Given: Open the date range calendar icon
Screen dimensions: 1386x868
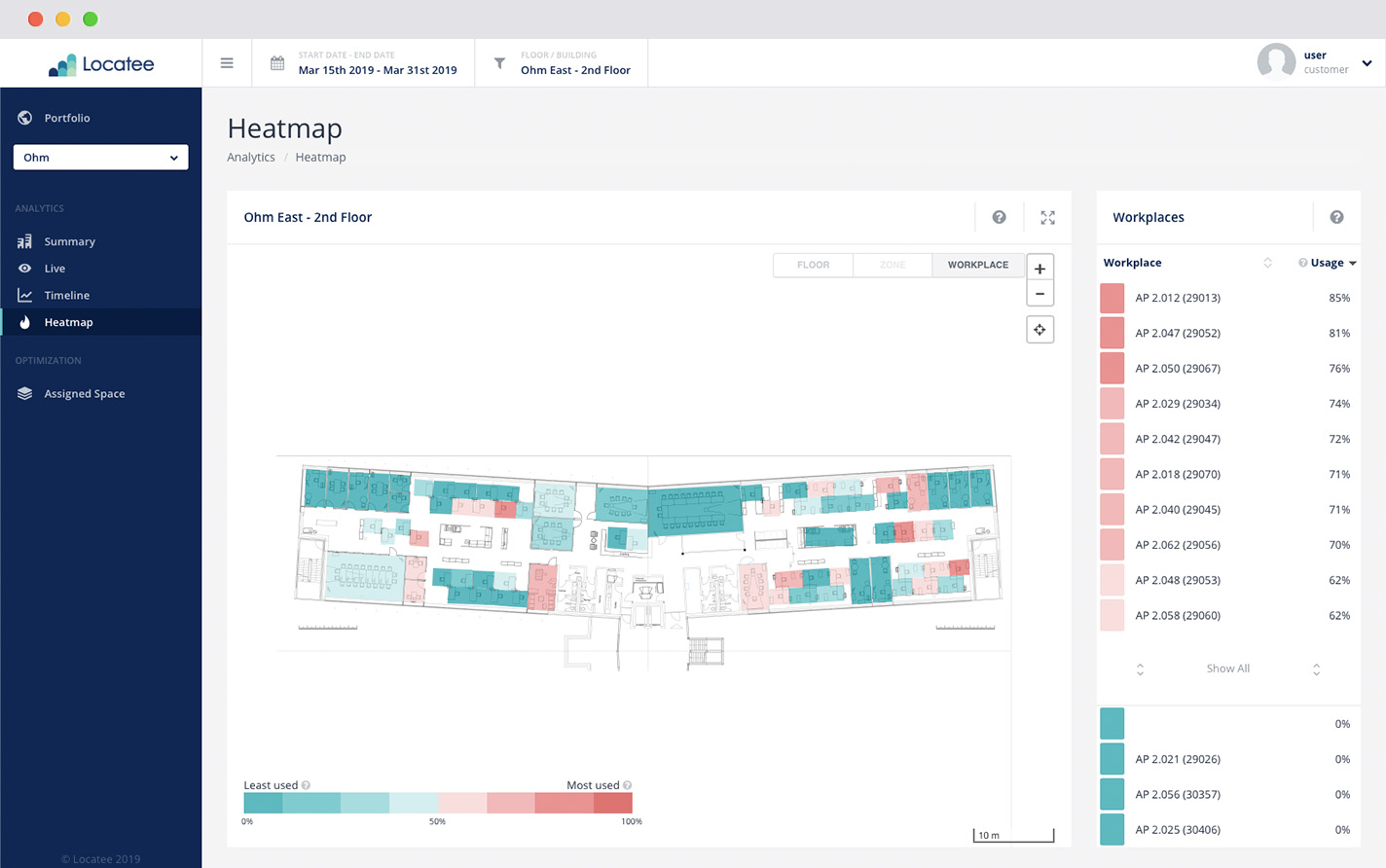Looking at the screenshot, I should pos(277,63).
